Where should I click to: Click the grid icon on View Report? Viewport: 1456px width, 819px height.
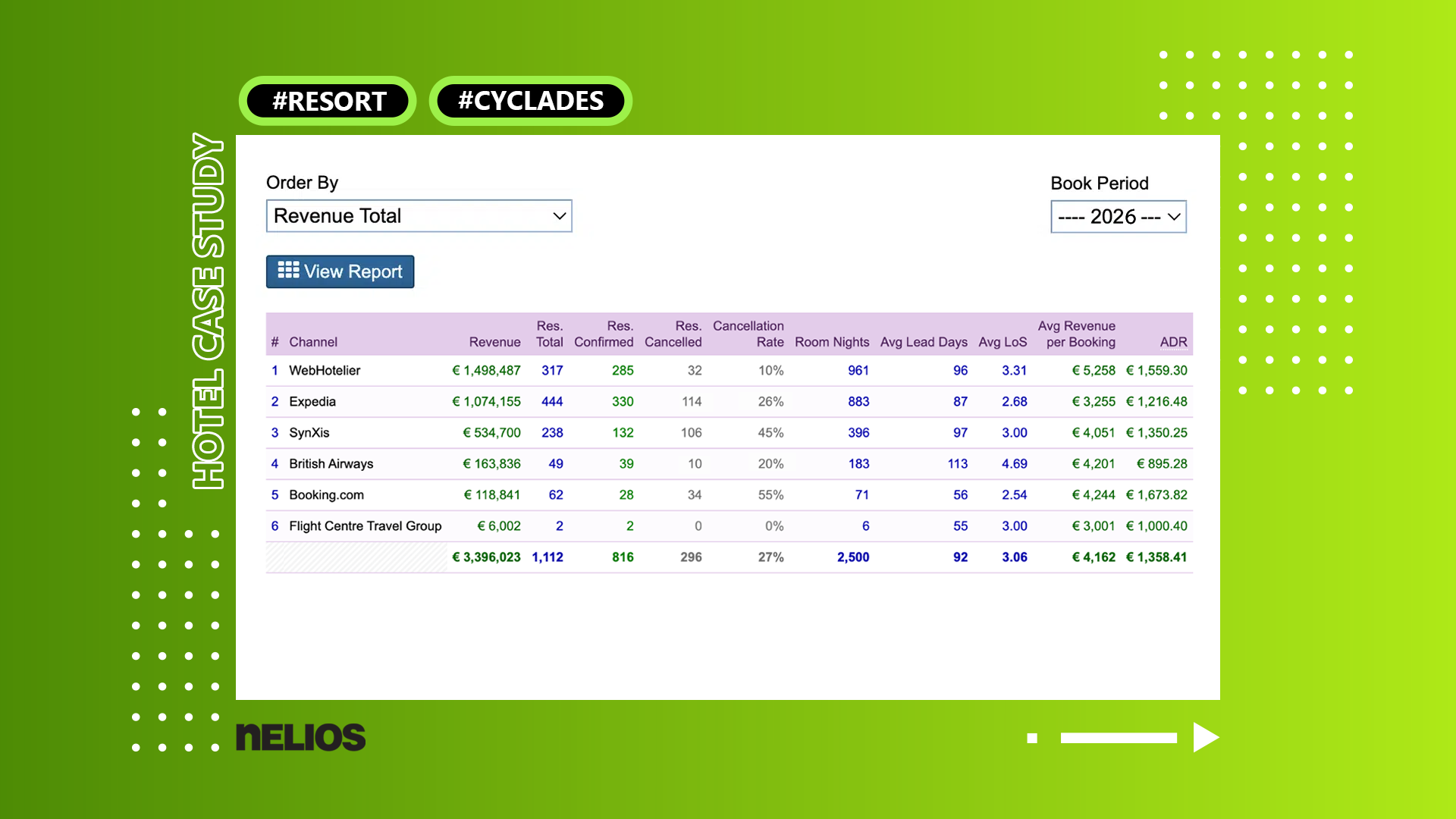[288, 270]
